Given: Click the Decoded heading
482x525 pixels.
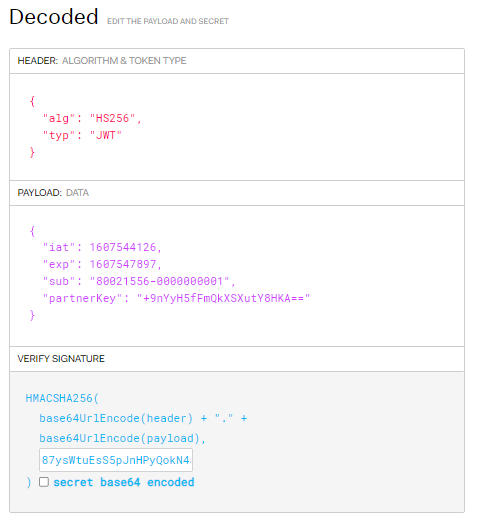Looking at the screenshot, I should (x=54, y=17).
